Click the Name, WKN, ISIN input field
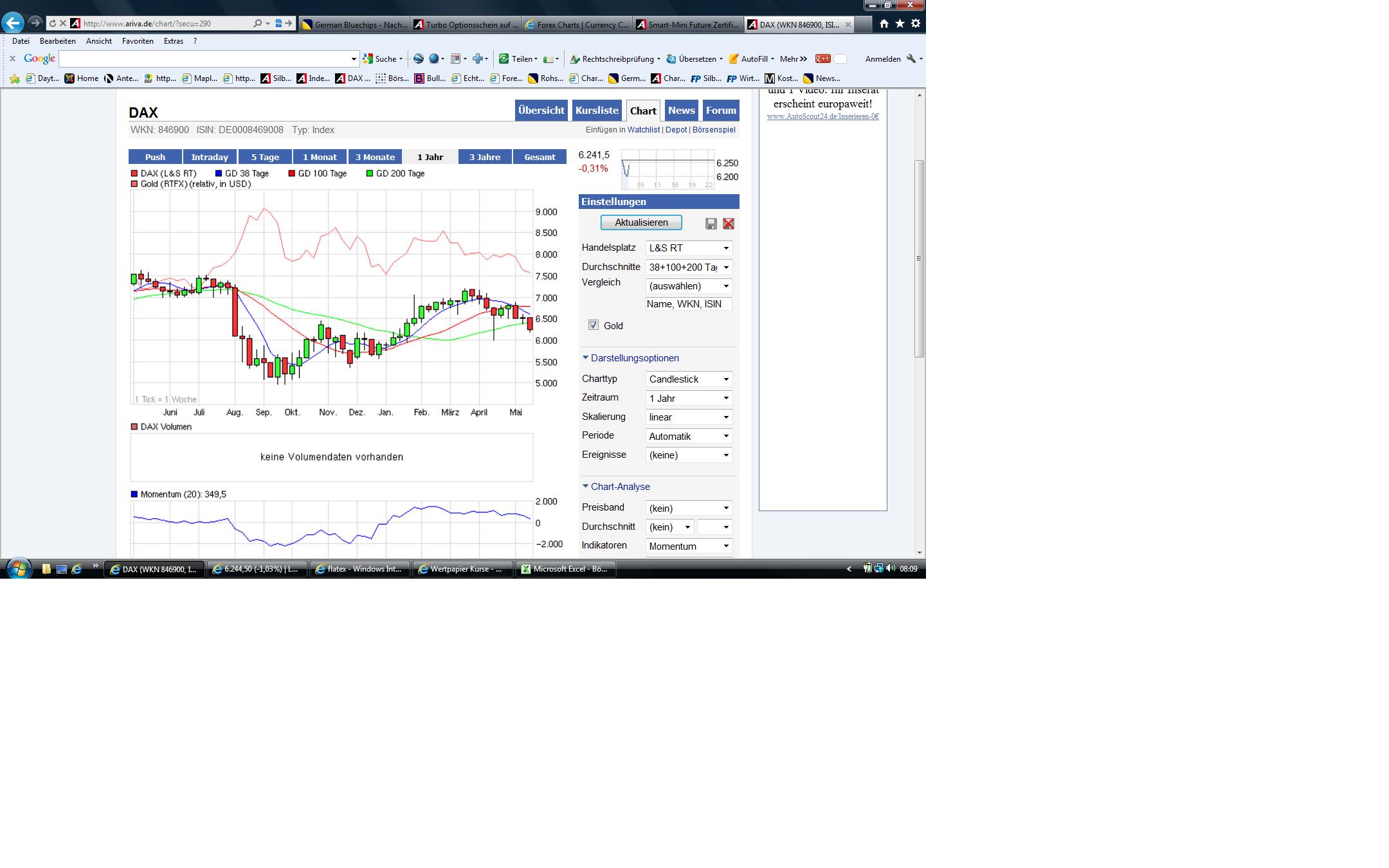The image size is (1389, 868). pos(689,304)
